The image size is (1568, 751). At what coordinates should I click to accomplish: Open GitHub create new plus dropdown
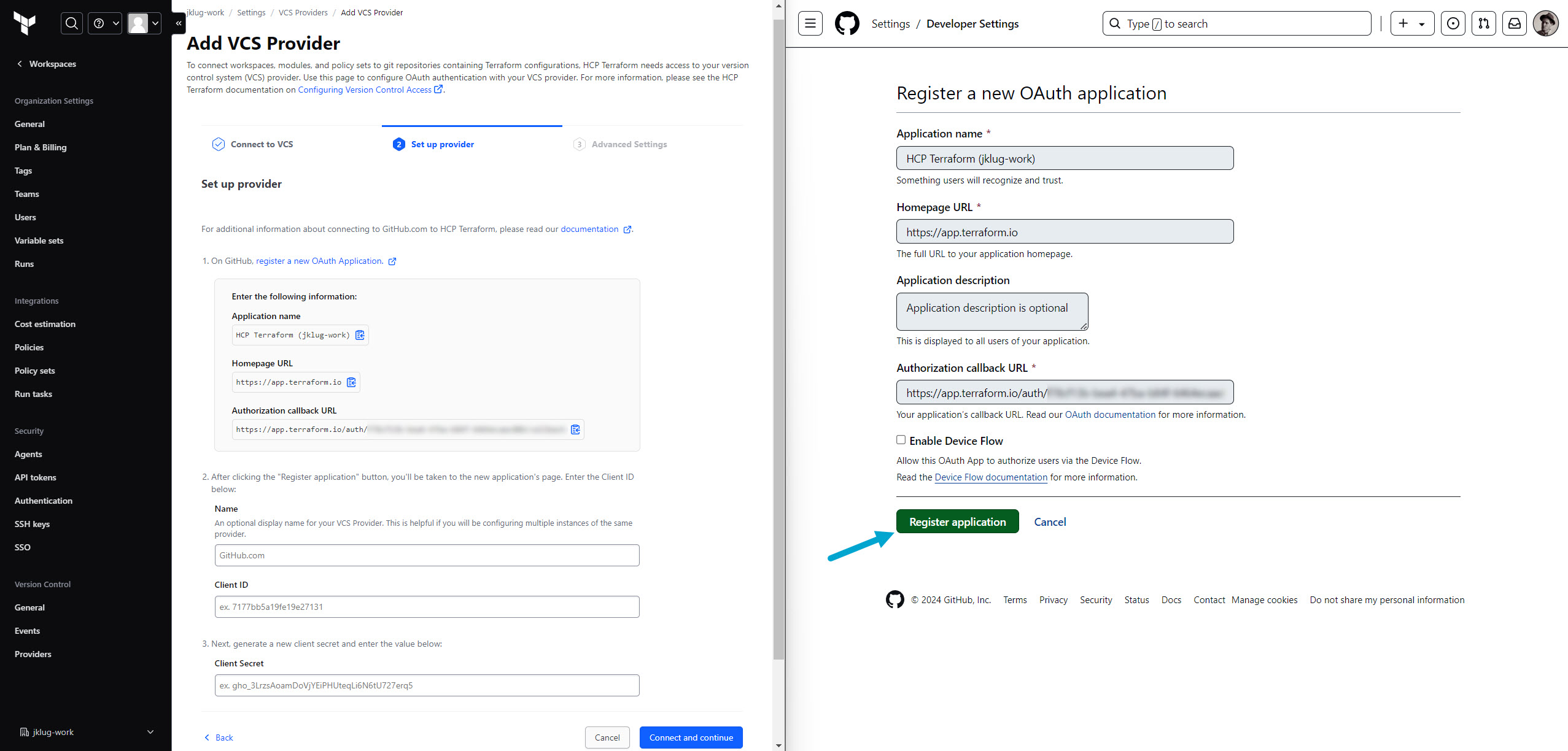click(x=1411, y=23)
